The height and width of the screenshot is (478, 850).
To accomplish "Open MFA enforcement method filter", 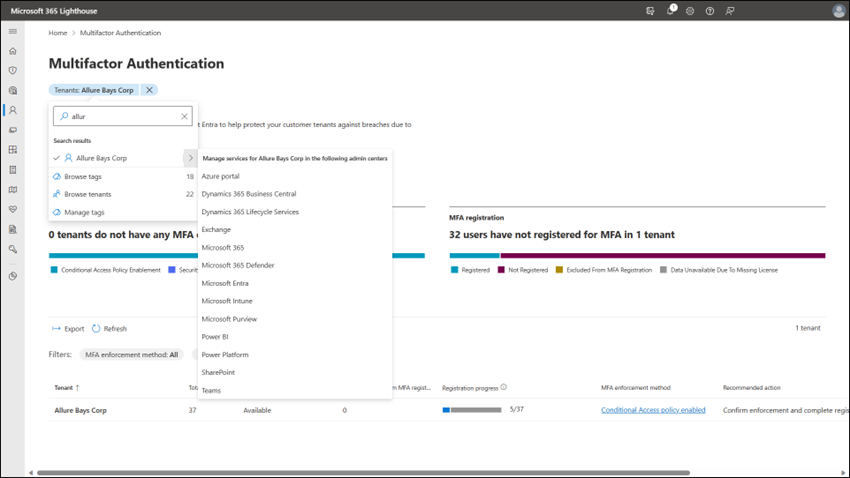I will pos(131,355).
